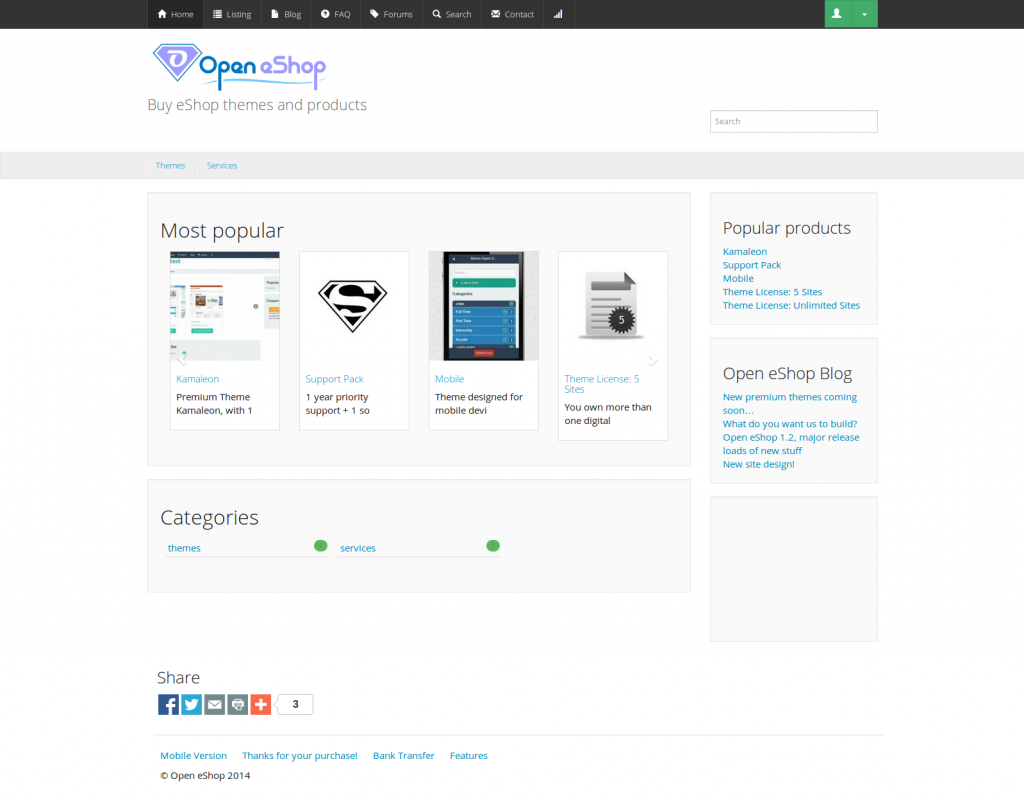The image size is (1024, 800).
Task: Open the Home nav item
Action: click(x=176, y=14)
